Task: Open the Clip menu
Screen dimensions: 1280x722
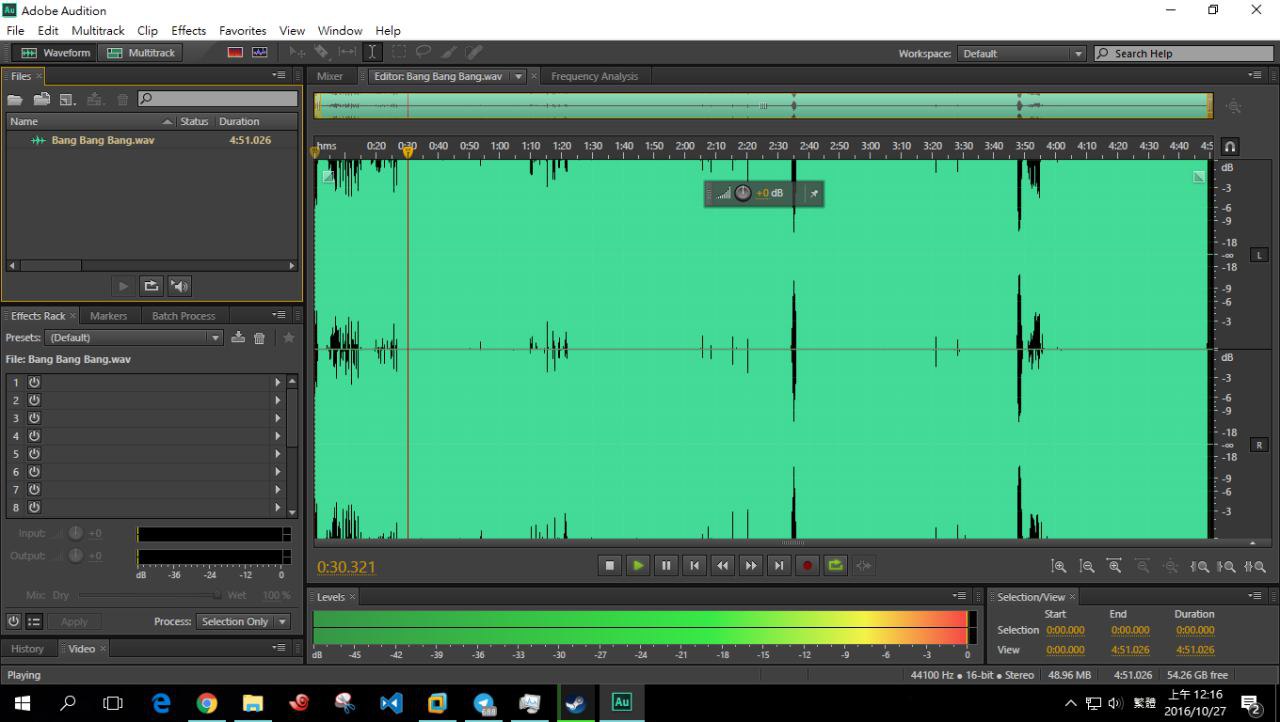Action: point(148,30)
